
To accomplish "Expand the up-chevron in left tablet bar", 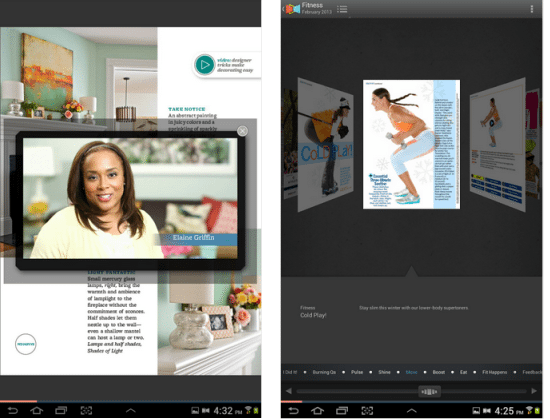I will [x=130, y=410].
